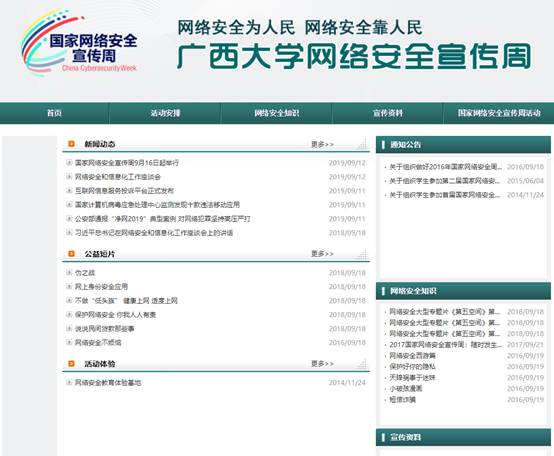Expand 更多>> for the 公益短片 section
Viewport: 554px width, 456px height.
click(322, 254)
